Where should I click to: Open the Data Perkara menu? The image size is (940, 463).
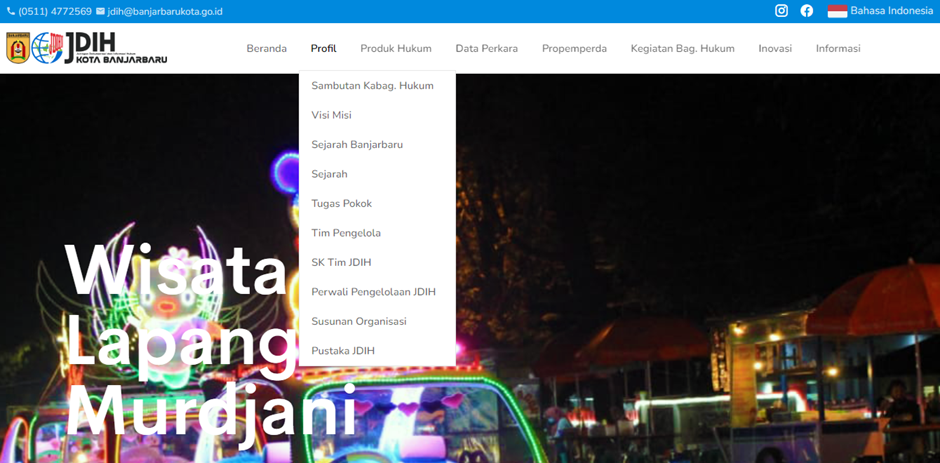tap(486, 48)
